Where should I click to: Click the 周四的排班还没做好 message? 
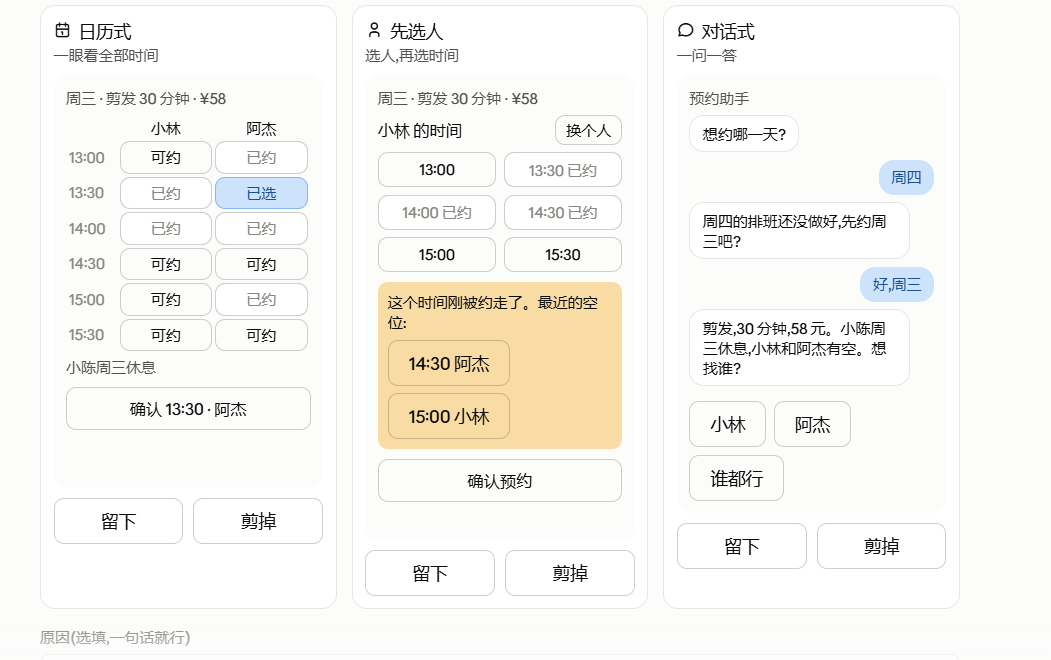coord(799,230)
